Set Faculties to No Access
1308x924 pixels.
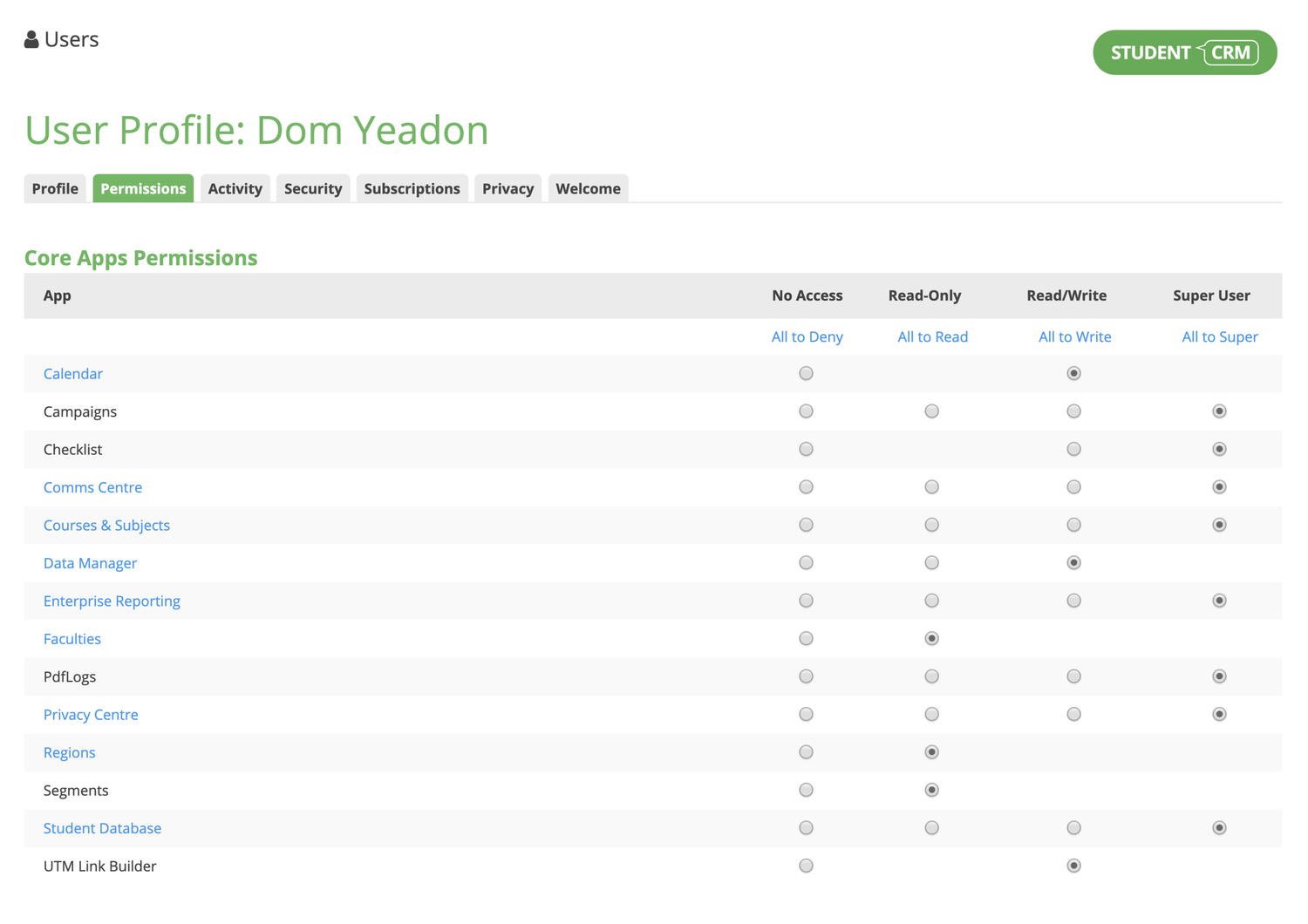(806, 638)
